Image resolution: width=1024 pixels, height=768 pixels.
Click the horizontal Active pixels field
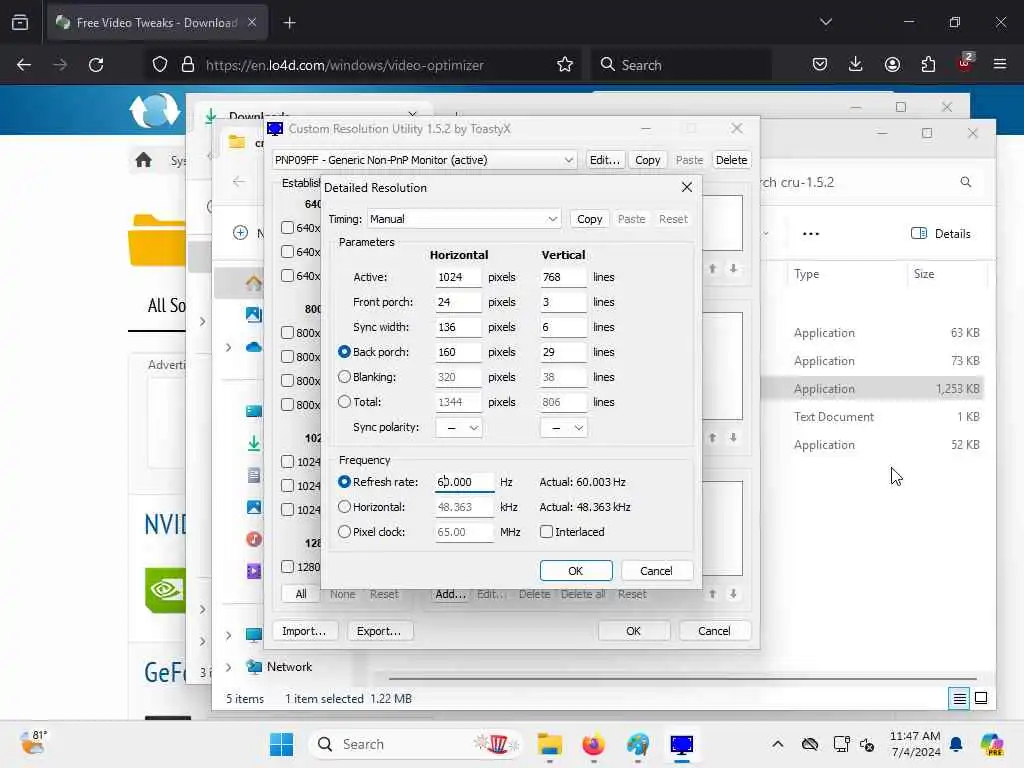(x=458, y=277)
